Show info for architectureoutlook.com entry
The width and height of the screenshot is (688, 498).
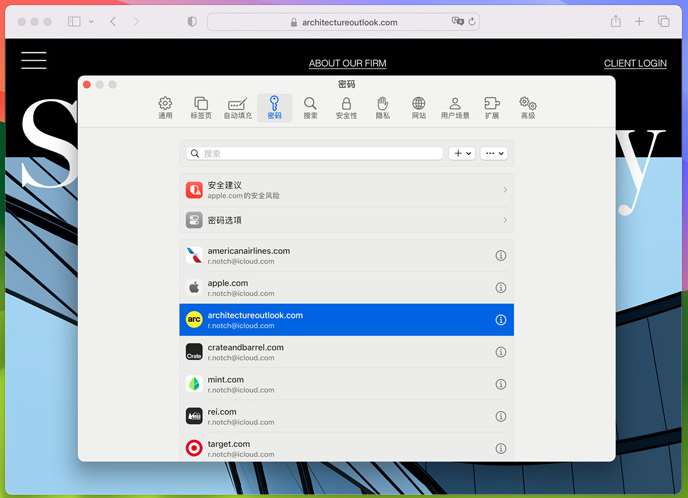tap(501, 320)
